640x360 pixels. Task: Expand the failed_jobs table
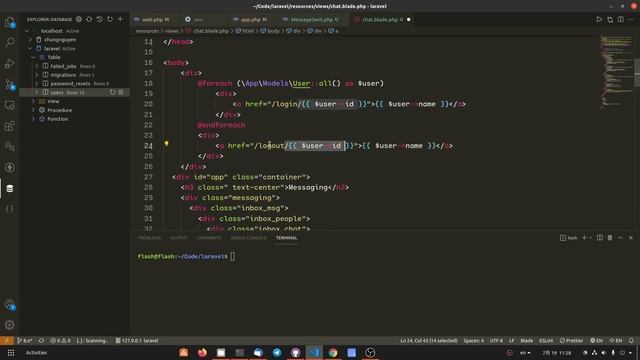point(37,66)
